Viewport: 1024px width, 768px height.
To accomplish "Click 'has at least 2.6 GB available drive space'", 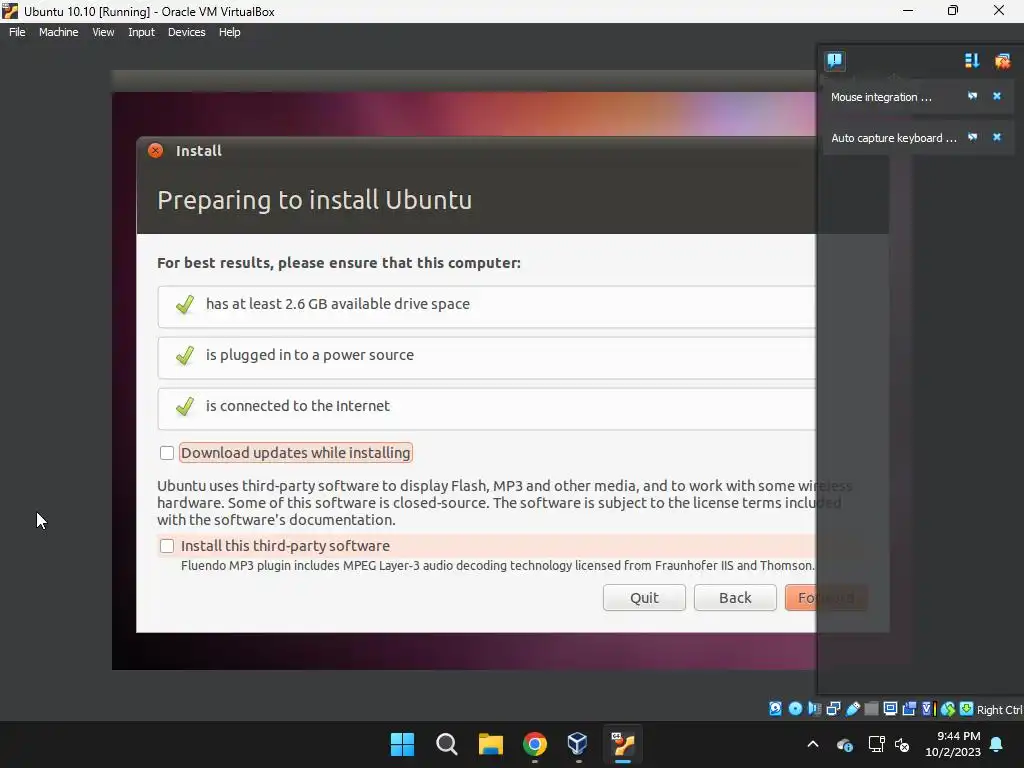I will pyautogui.click(x=338, y=304).
